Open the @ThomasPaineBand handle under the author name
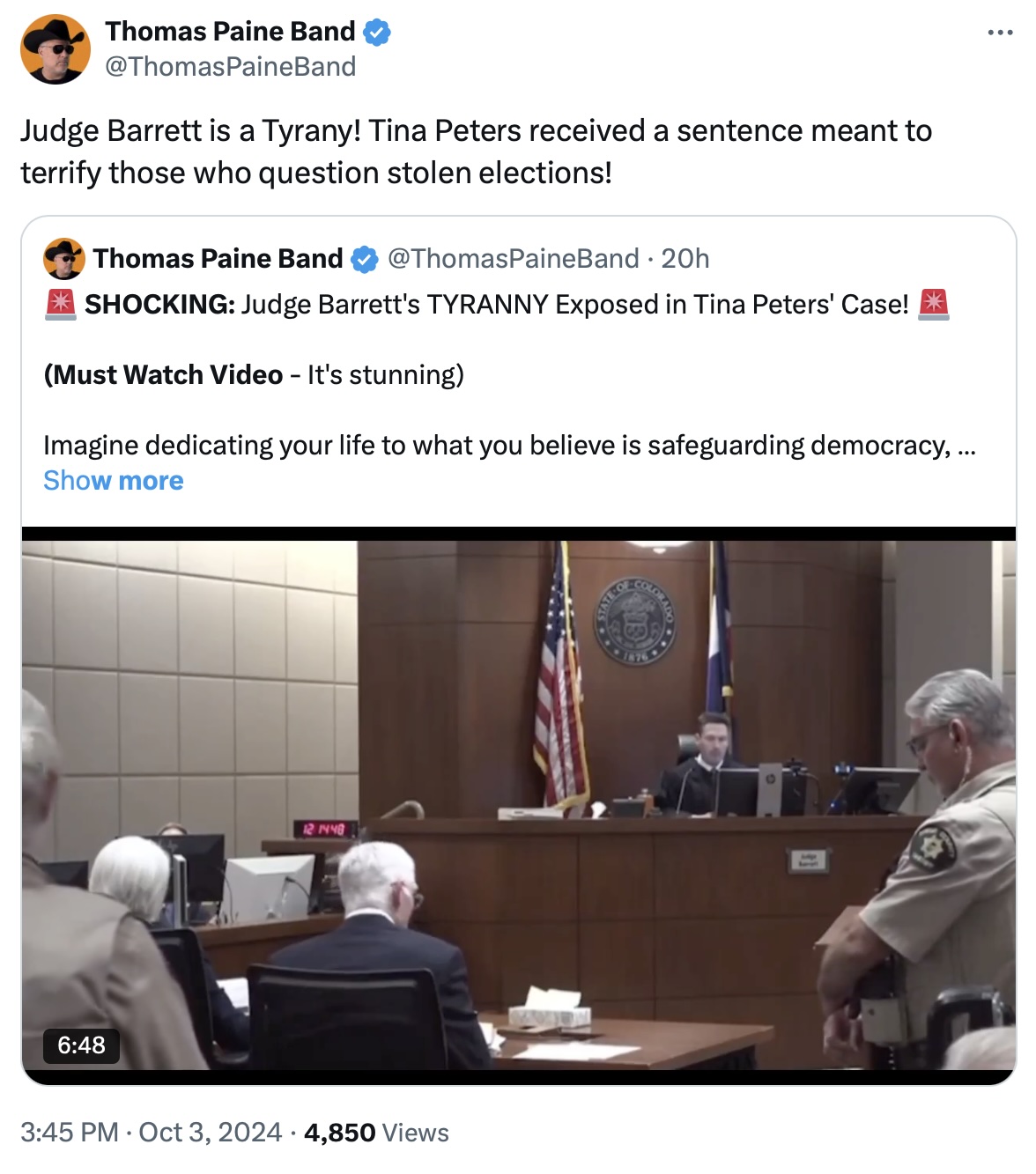1036x1174 pixels. point(231,67)
